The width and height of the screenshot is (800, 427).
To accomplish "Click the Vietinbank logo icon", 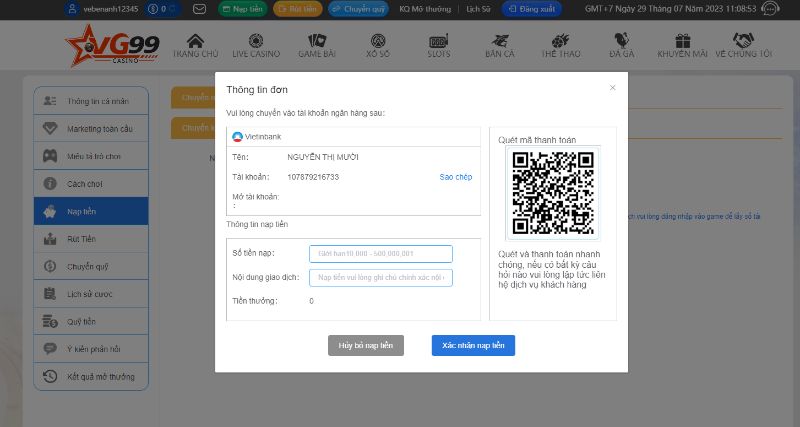I will [x=237, y=137].
